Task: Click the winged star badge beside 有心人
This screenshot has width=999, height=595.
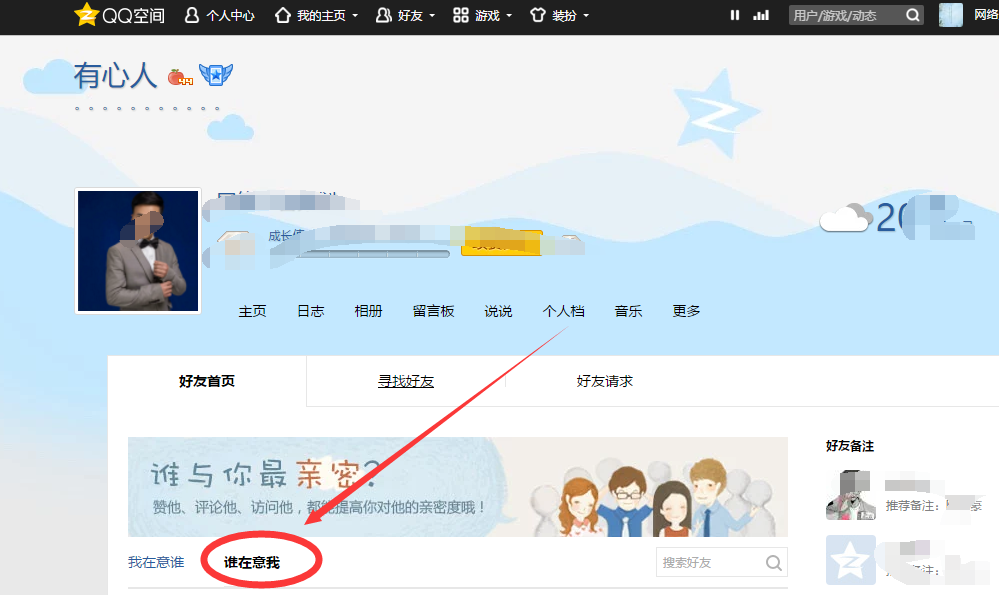Action: coord(215,75)
